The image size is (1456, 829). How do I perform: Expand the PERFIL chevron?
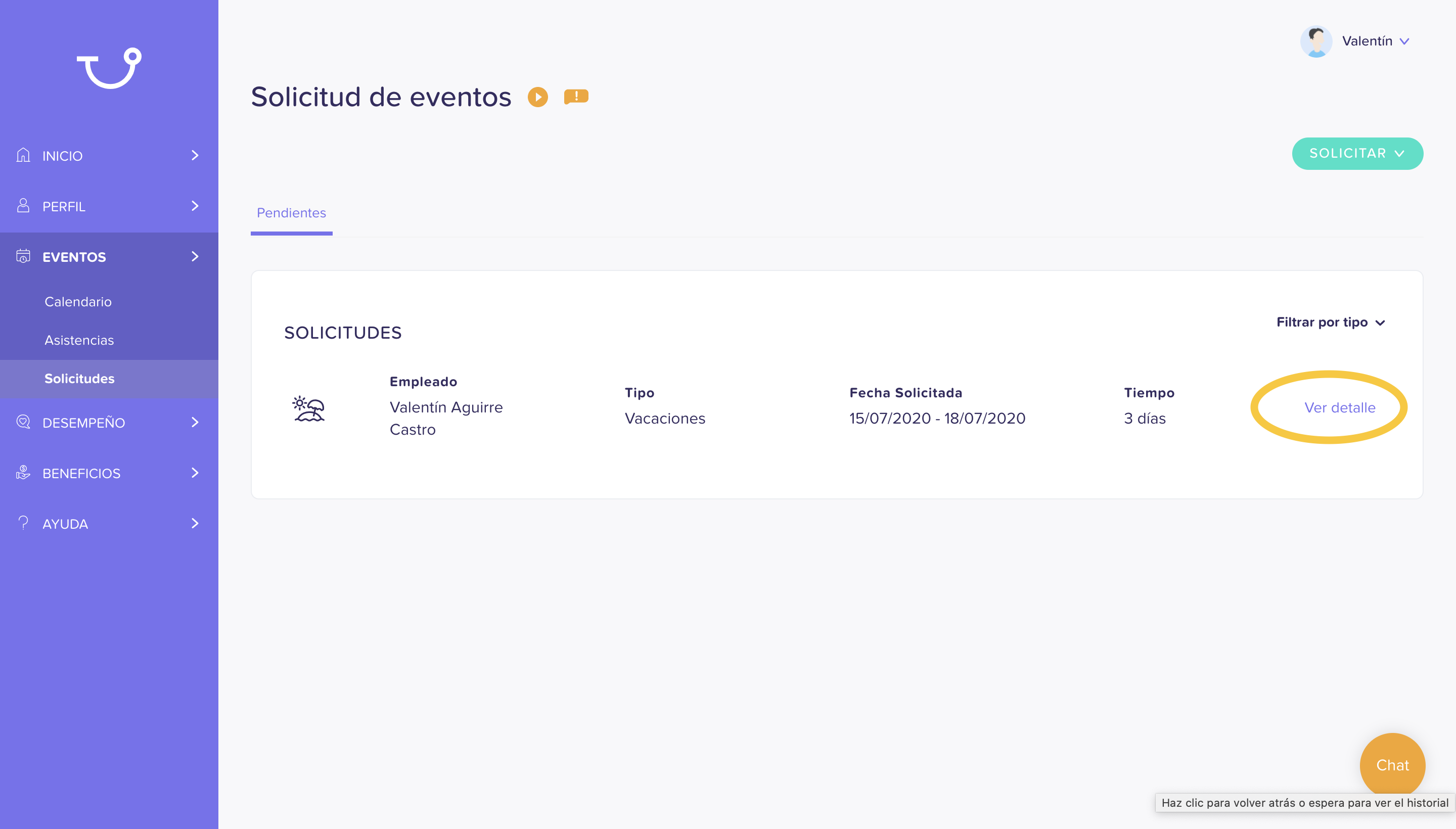(x=195, y=206)
